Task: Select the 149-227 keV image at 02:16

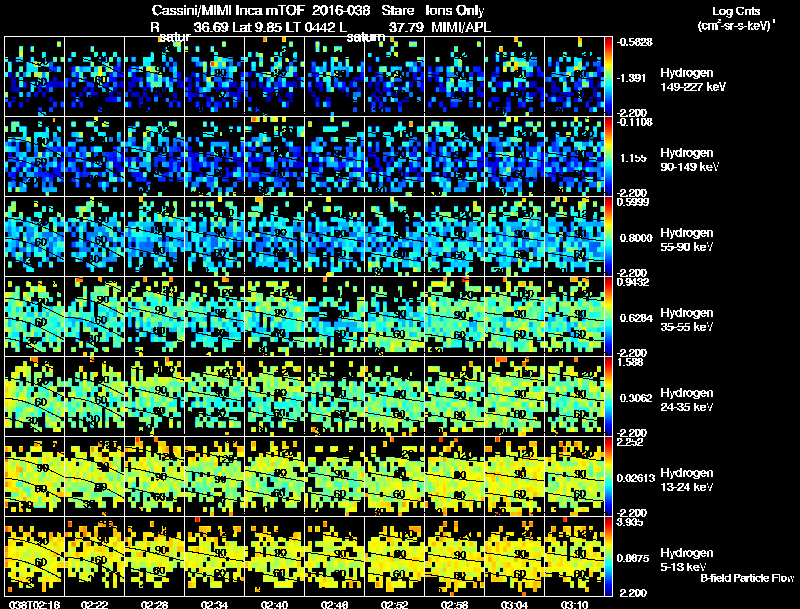Action: tap(35, 76)
